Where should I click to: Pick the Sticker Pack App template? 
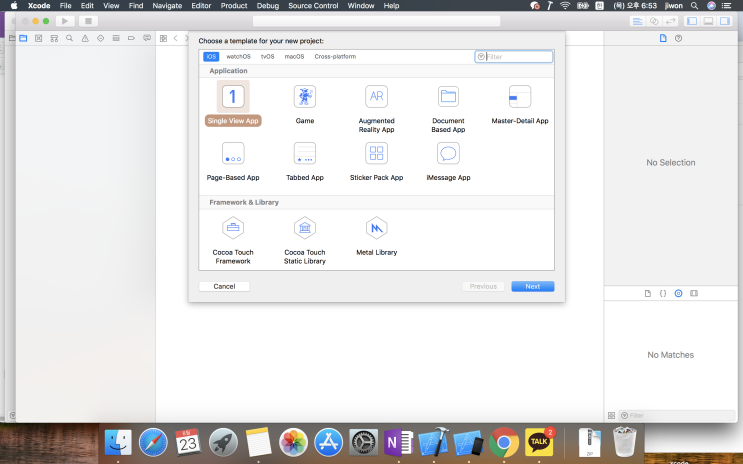[x=376, y=154]
